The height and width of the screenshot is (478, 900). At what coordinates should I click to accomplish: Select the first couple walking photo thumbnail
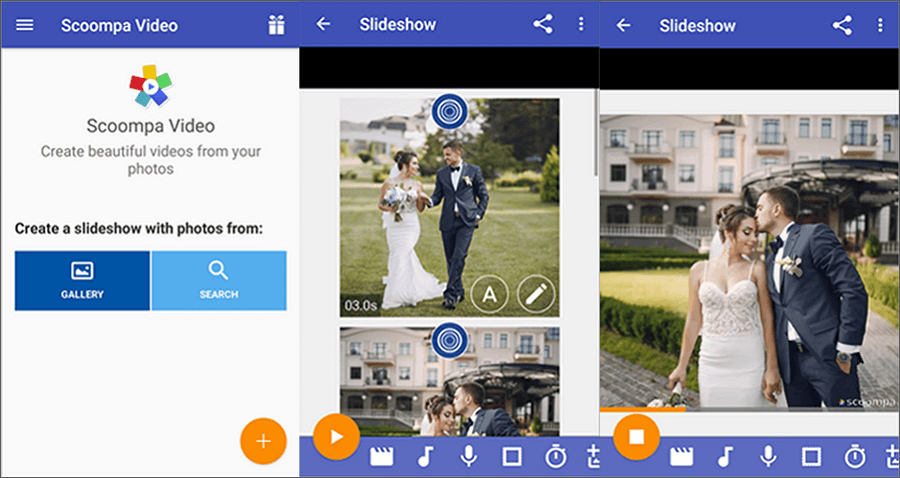[x=449, y=208]
